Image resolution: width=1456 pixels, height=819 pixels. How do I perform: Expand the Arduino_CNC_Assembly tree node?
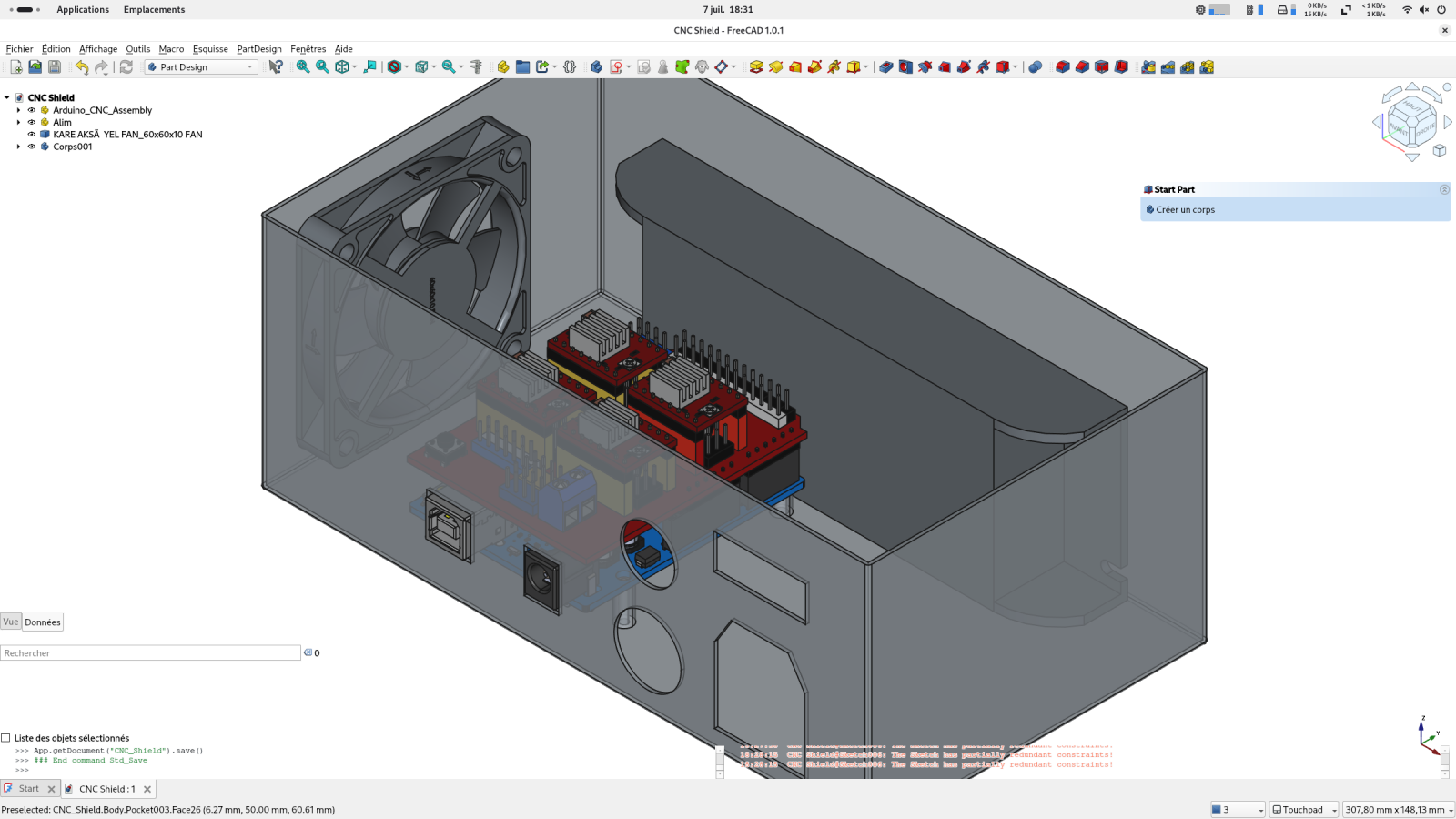point(18,110)
